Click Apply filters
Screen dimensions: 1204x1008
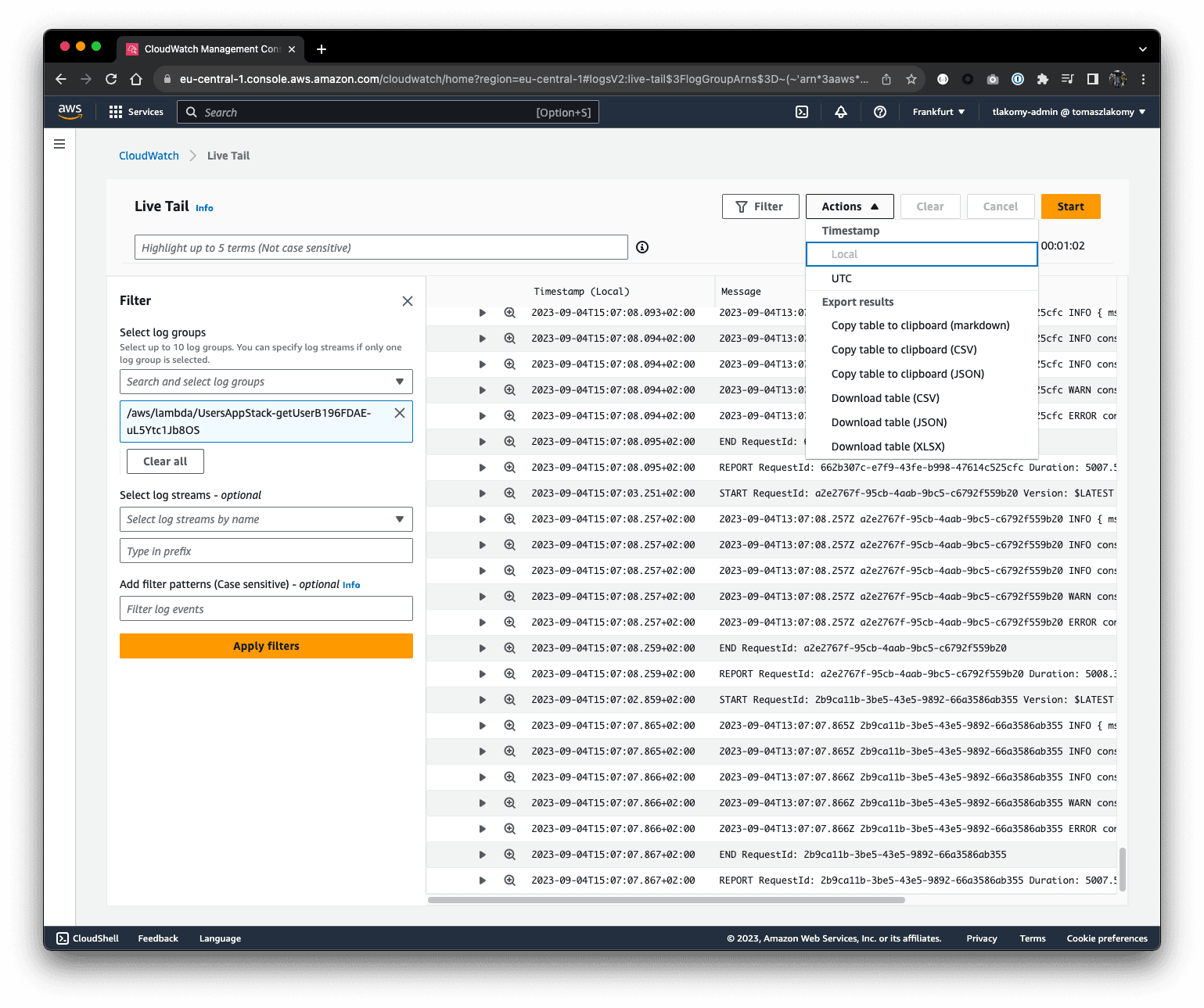pyautogui.click(x=266, y=646)
